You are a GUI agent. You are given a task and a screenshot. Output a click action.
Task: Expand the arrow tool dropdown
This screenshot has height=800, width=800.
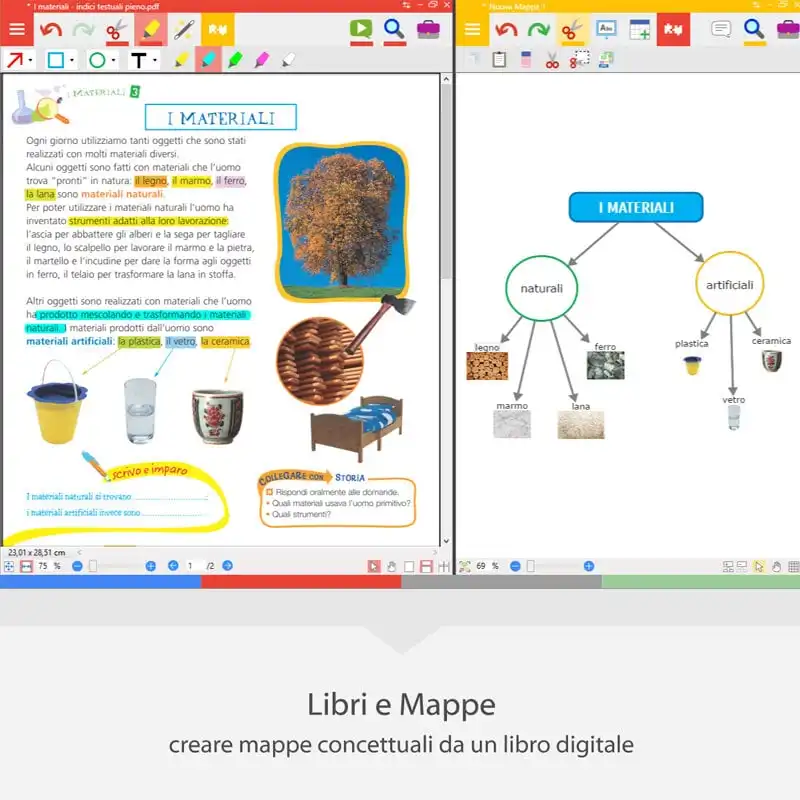point(31,60)
